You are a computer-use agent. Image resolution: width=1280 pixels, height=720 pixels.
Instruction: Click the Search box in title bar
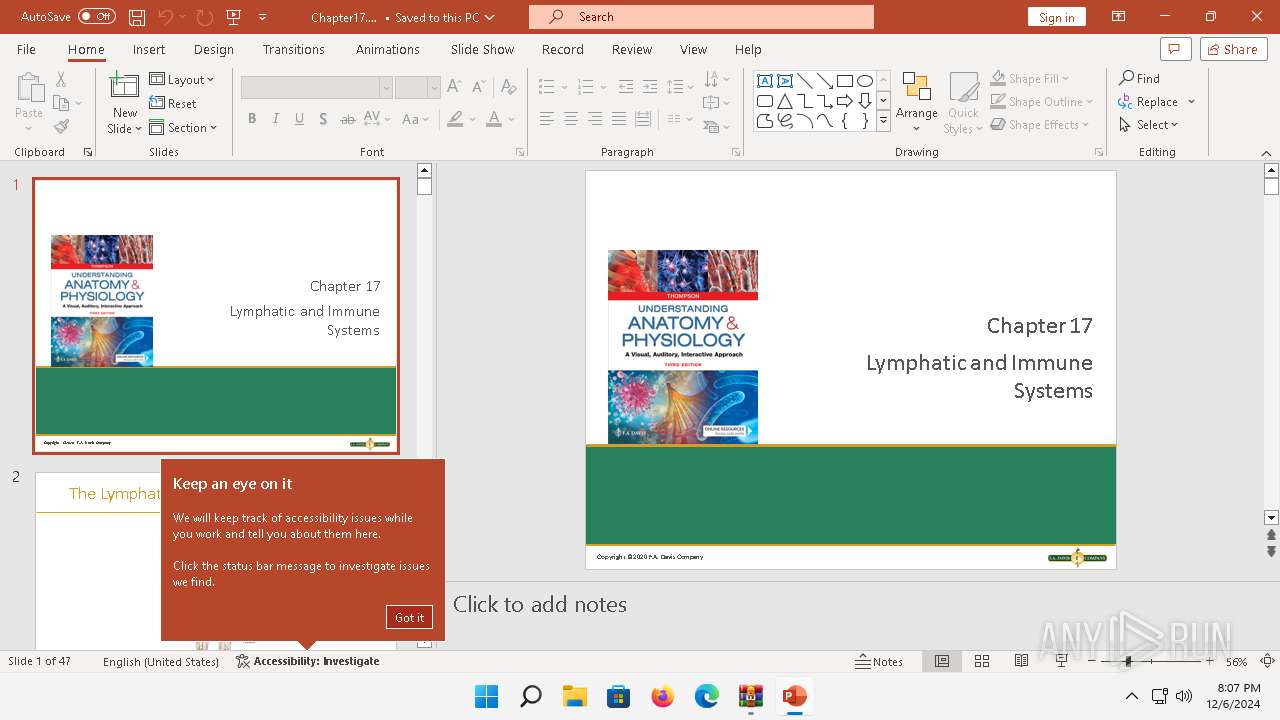[701, 17]
